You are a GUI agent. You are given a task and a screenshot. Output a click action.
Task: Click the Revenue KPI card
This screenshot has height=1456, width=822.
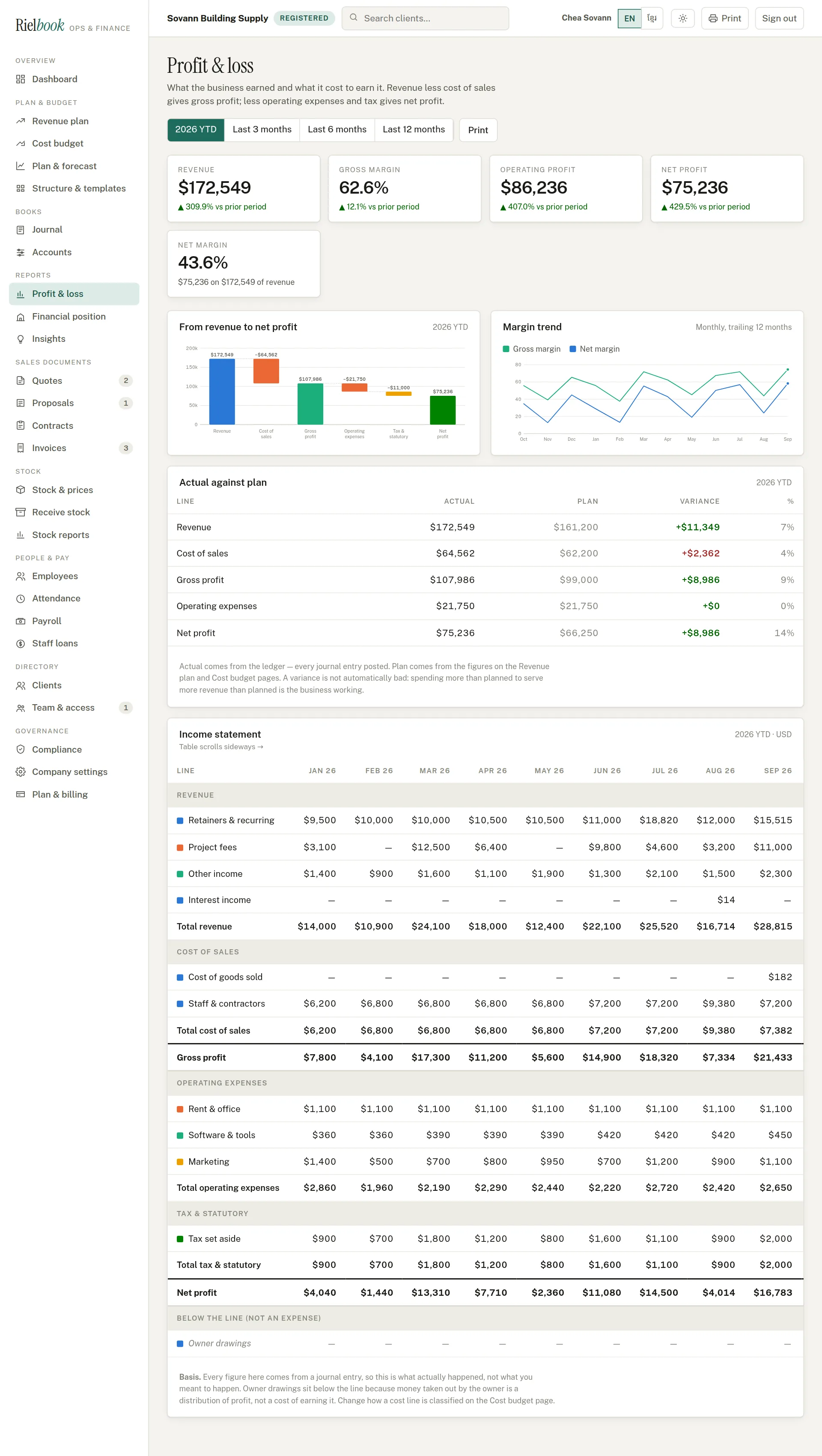click(x=244, y=189)
